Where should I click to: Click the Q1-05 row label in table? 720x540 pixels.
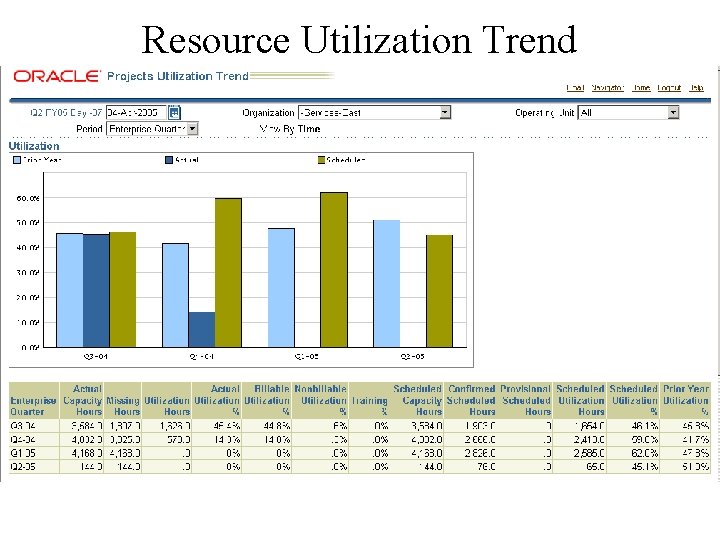(x=22, y=453)
